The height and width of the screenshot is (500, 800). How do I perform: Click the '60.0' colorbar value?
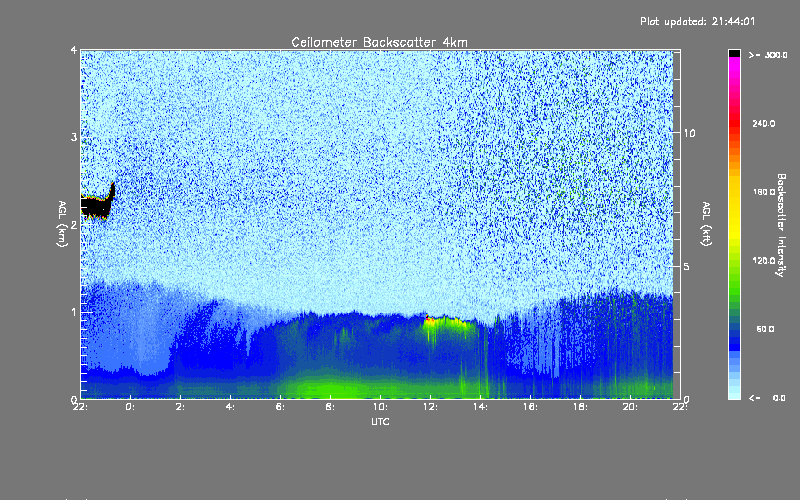[765, 329]
